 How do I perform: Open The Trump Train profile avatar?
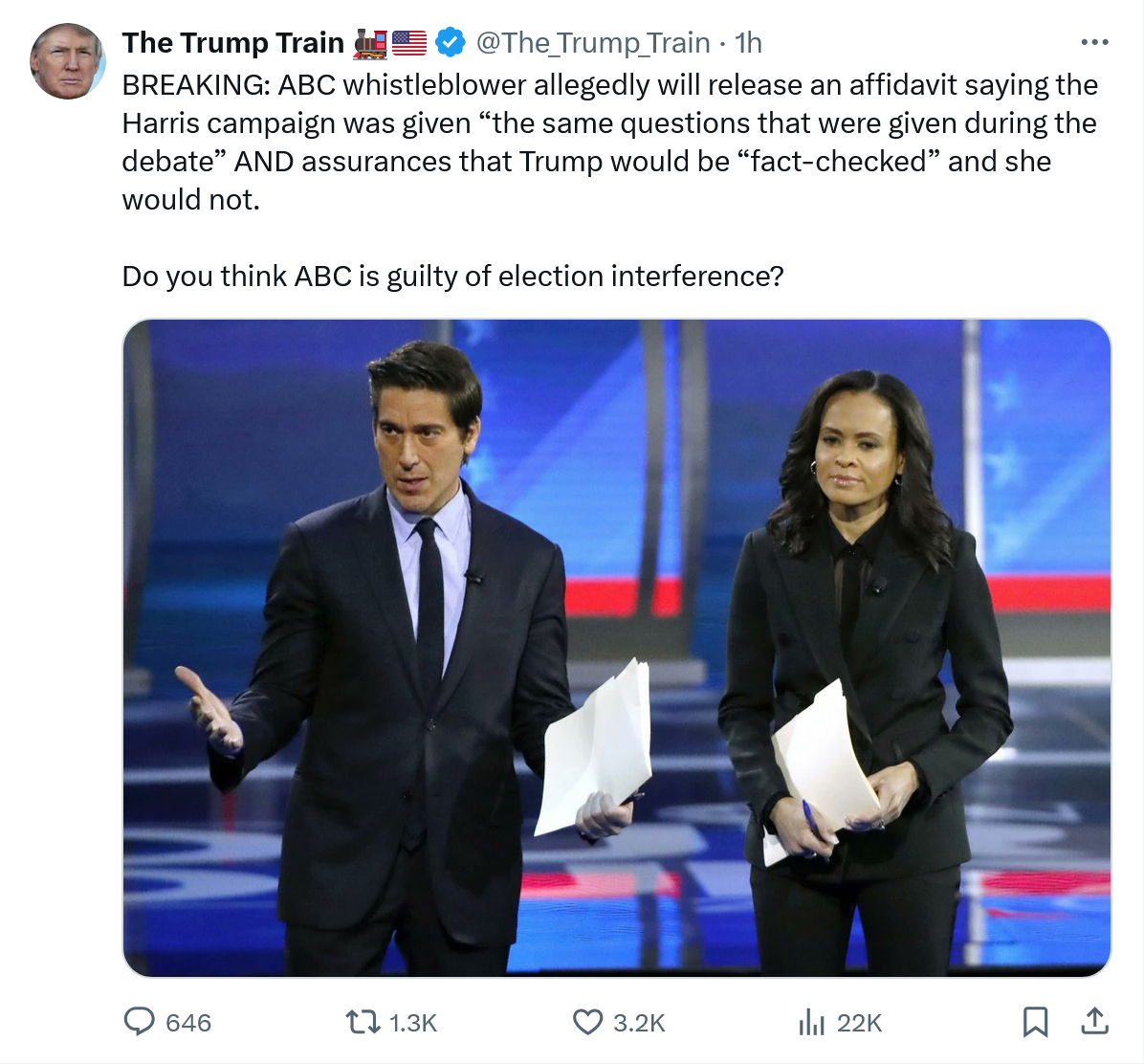pyautogui.click(x=67, y=61)
